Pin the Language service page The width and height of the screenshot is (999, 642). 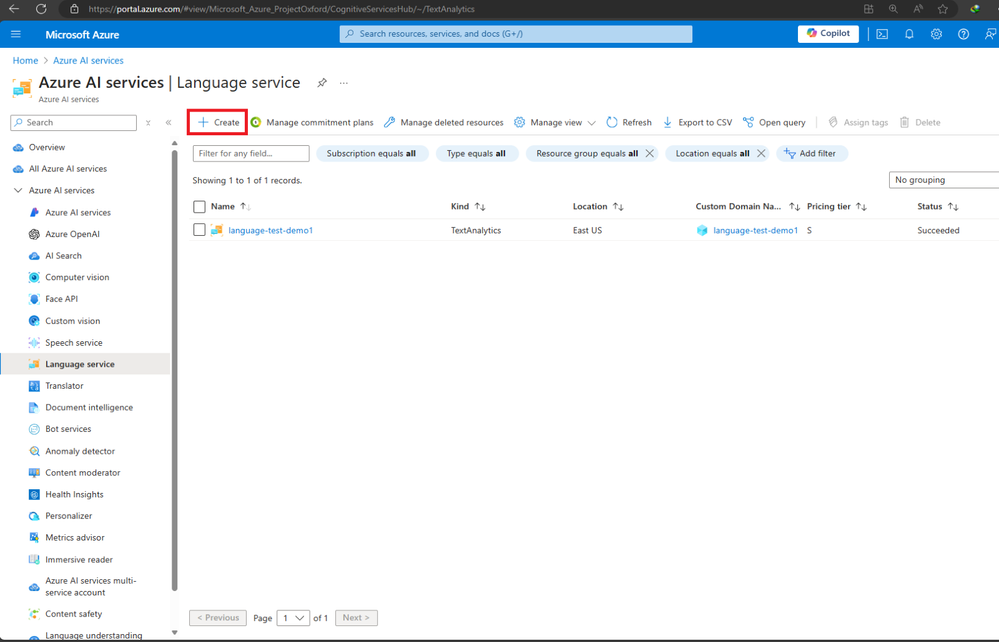[322, 83]
